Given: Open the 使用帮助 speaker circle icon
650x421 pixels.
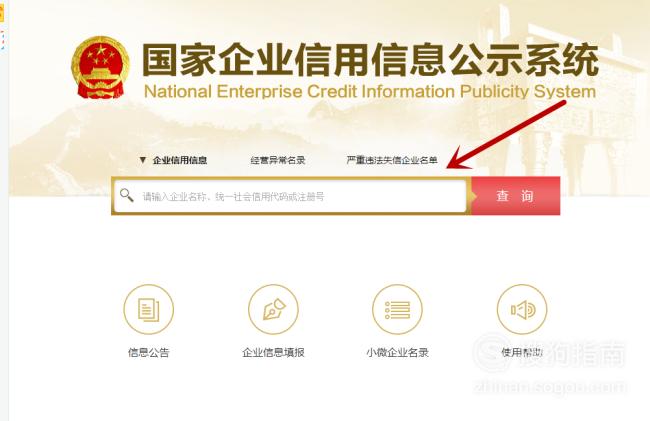Looking at the screenshot, I should click(x=522, y=310).
